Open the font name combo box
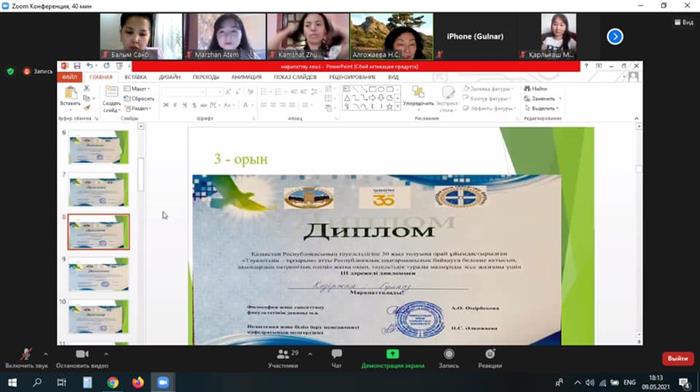 click(184, 92)
